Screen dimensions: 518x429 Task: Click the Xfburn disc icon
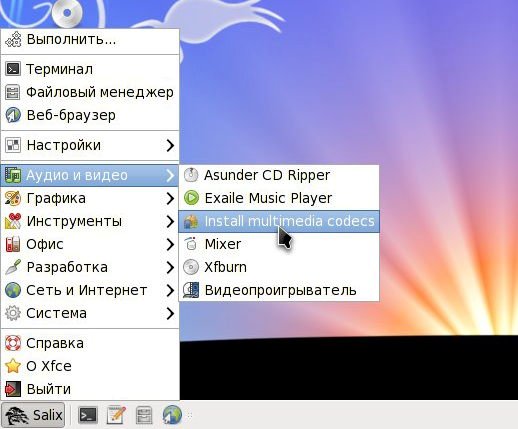(x=191, y=267)
